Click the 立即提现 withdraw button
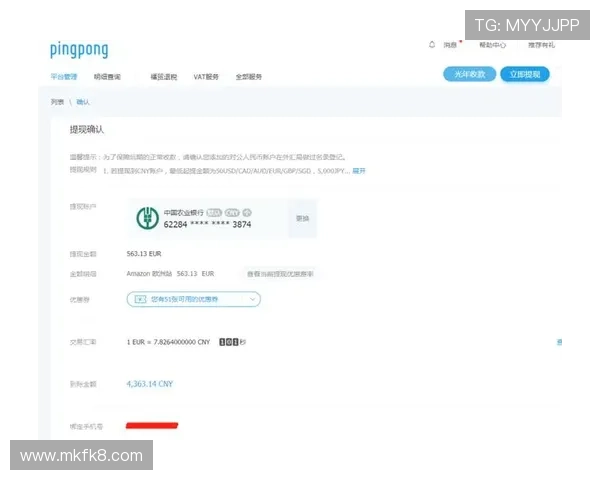 pos(525,74)
